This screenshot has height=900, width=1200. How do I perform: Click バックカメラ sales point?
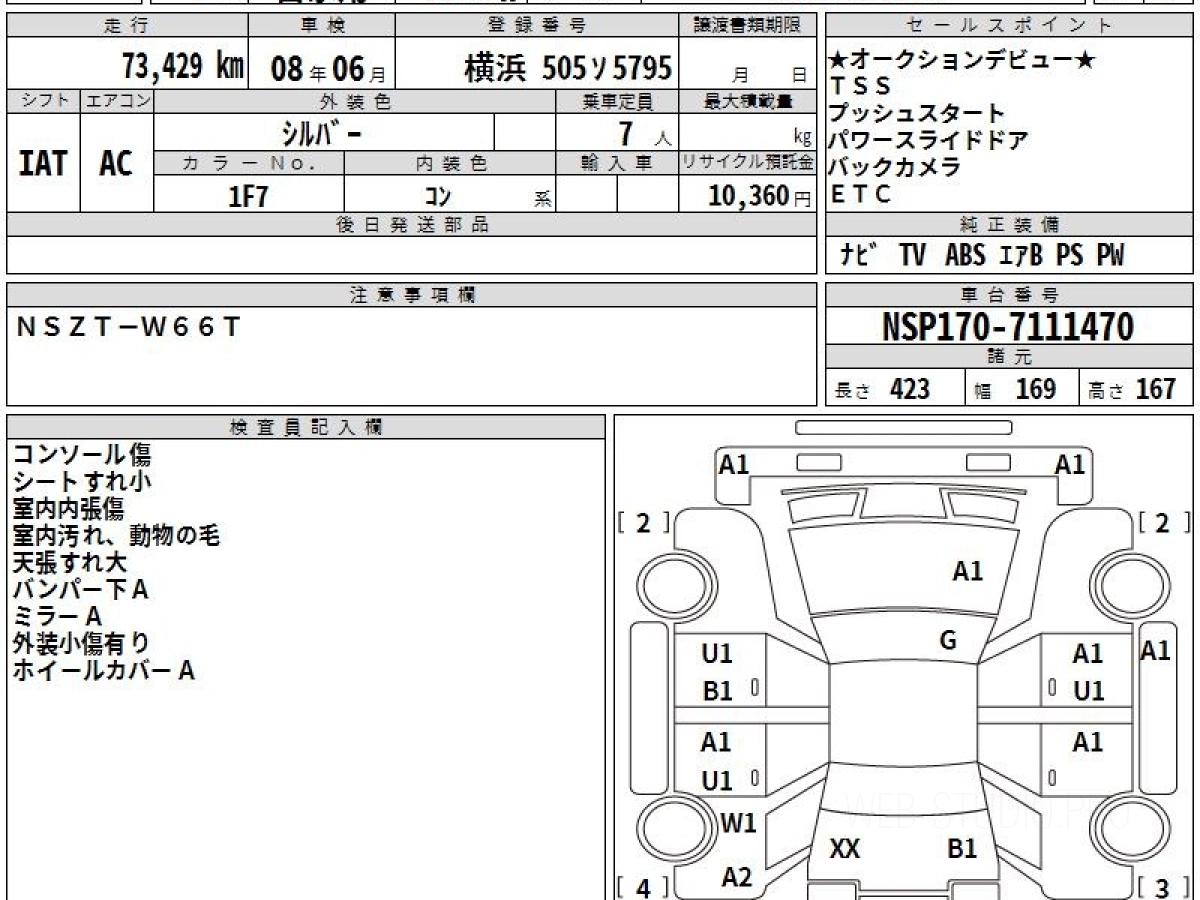coord(895,167)
